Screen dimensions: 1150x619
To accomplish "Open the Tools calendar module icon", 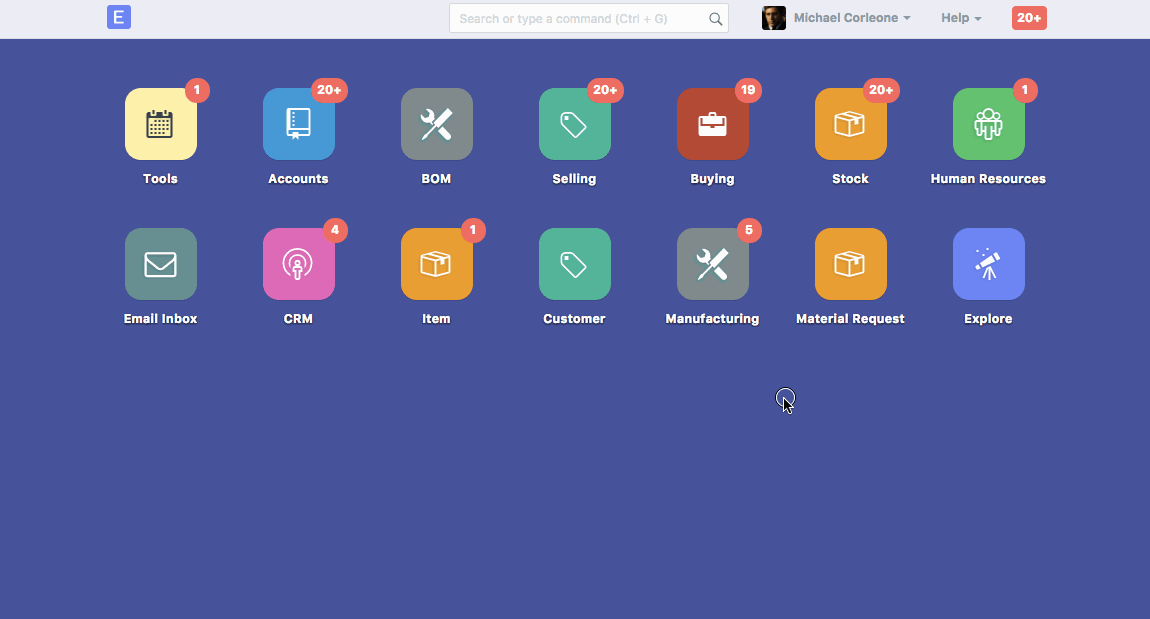I will tap(161, 124).
